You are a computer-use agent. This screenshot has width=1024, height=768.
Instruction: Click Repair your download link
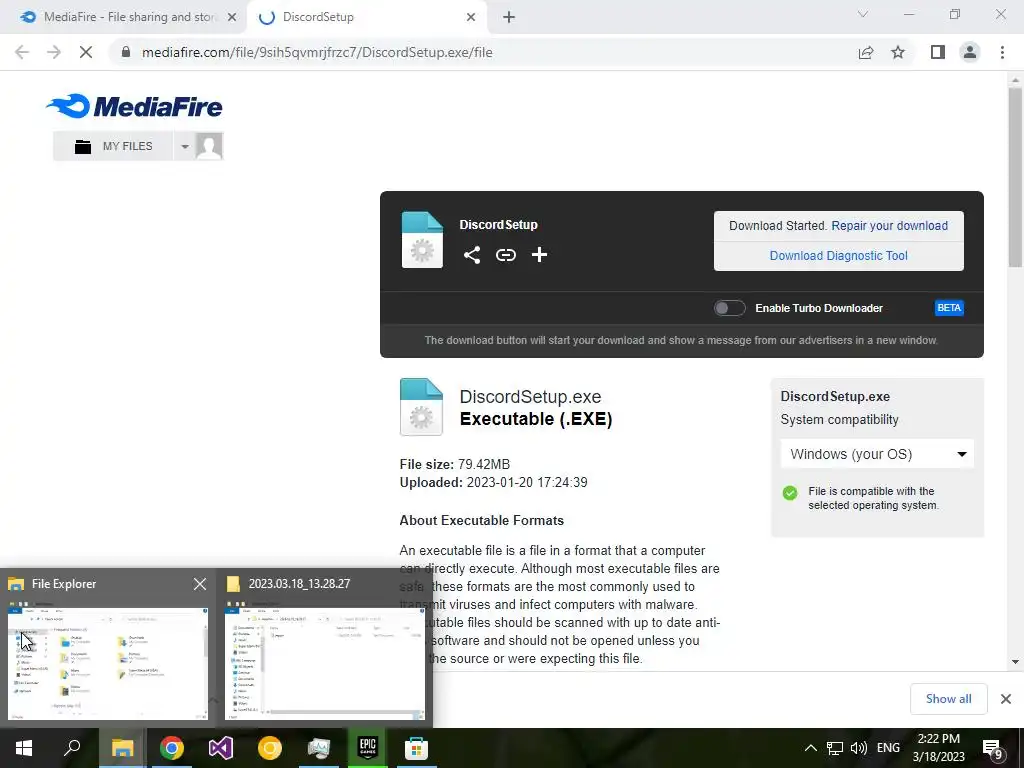click(x=889, y=225)
